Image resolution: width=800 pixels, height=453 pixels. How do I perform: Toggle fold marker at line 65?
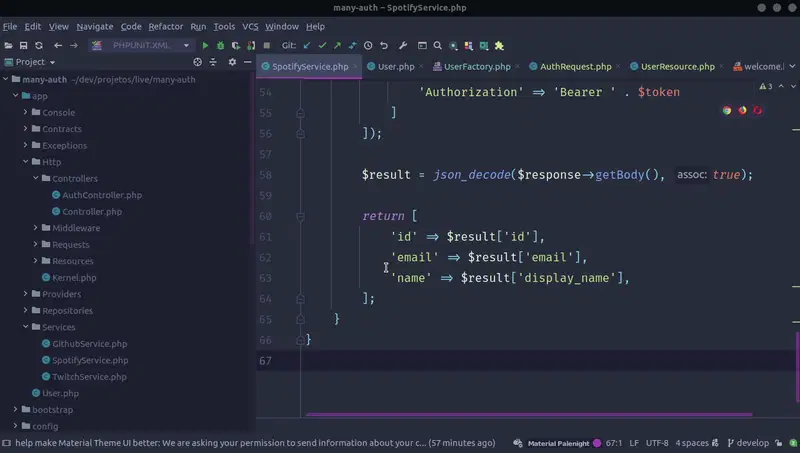pos(300,319)
